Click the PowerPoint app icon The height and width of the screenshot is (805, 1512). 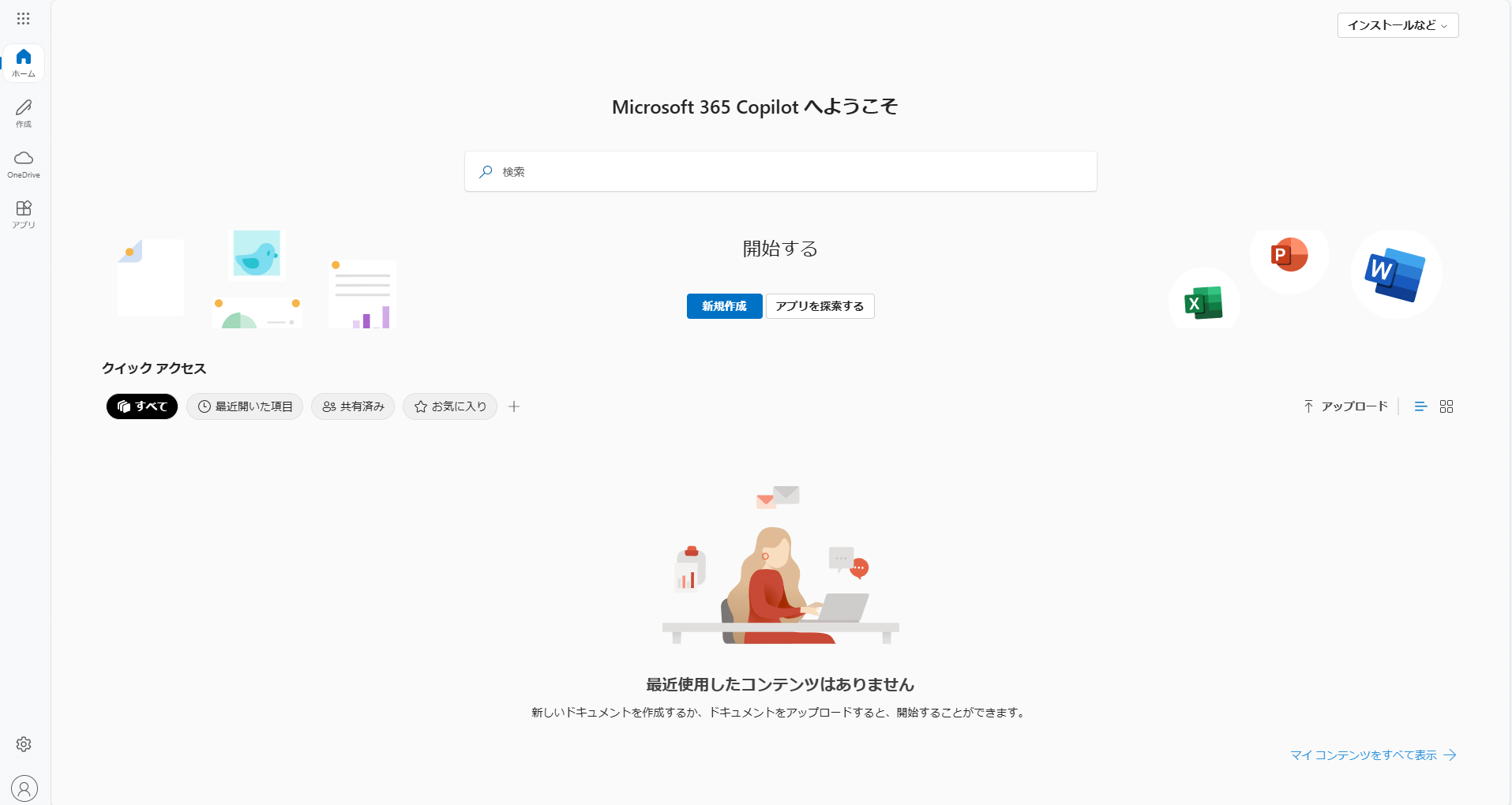point(1289,254)
